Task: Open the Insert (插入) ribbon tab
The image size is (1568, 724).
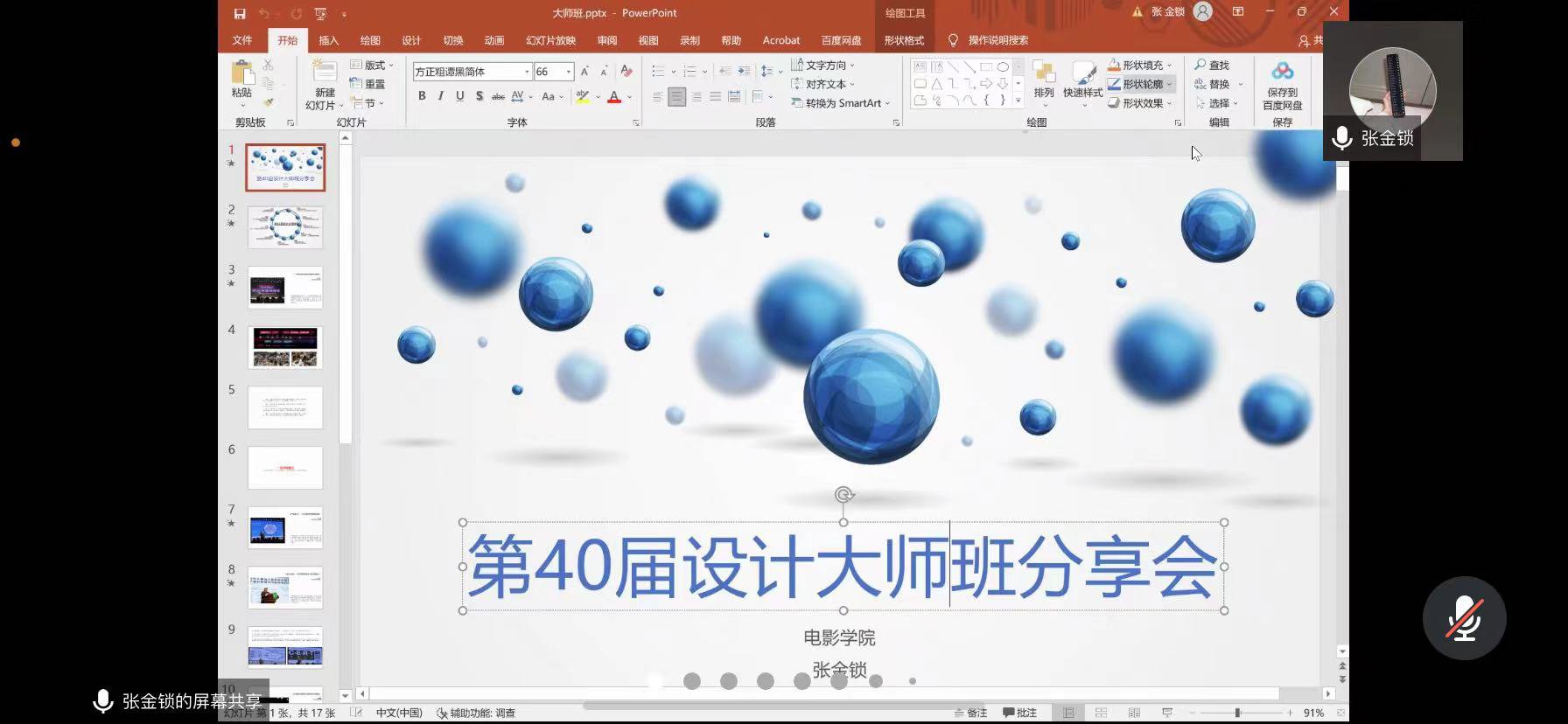Action: (x=329, y=40)
